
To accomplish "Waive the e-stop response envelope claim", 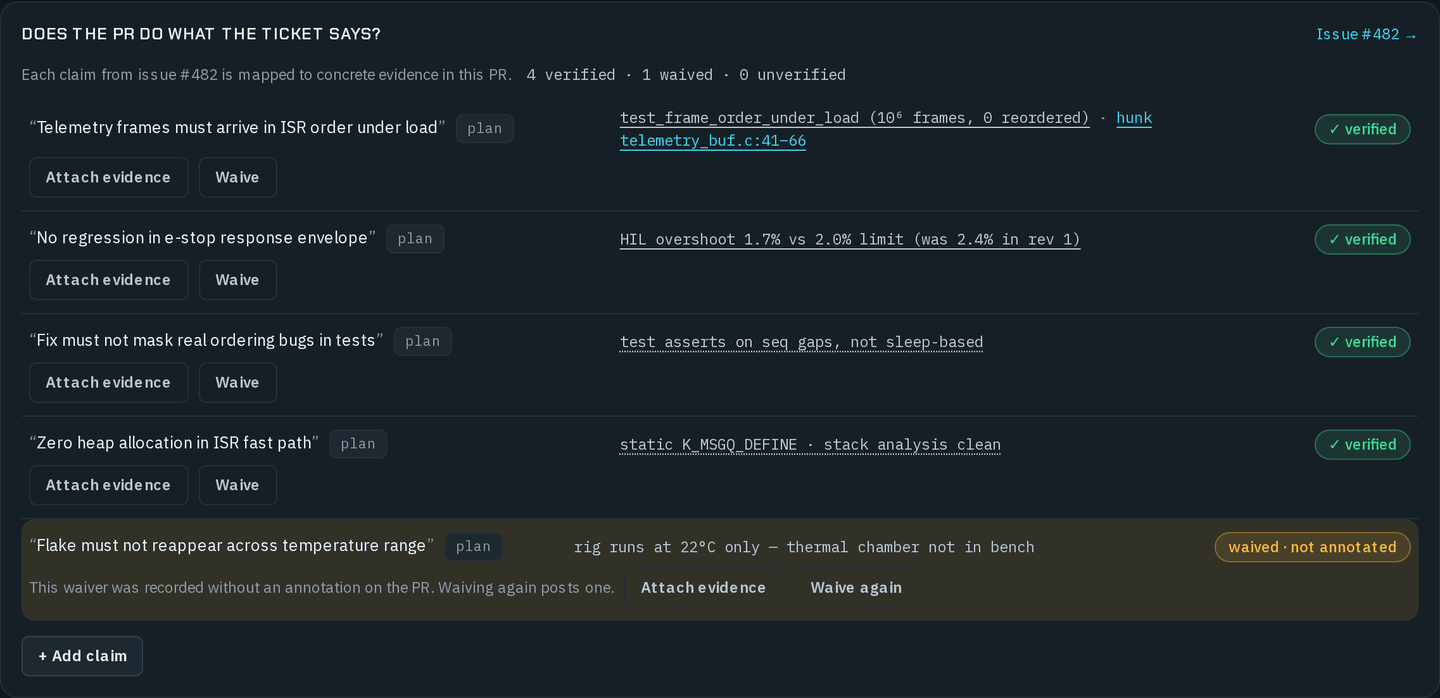I will coord(237,280).
